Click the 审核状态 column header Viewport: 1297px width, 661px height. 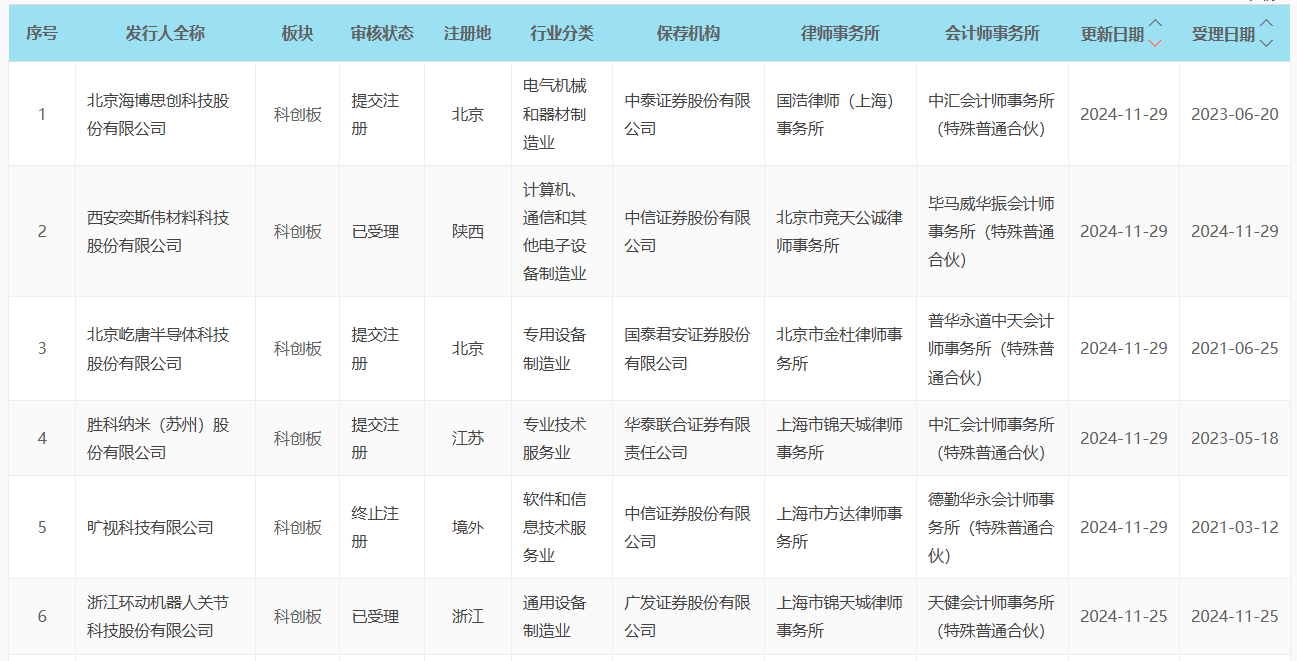coord(382,33)
